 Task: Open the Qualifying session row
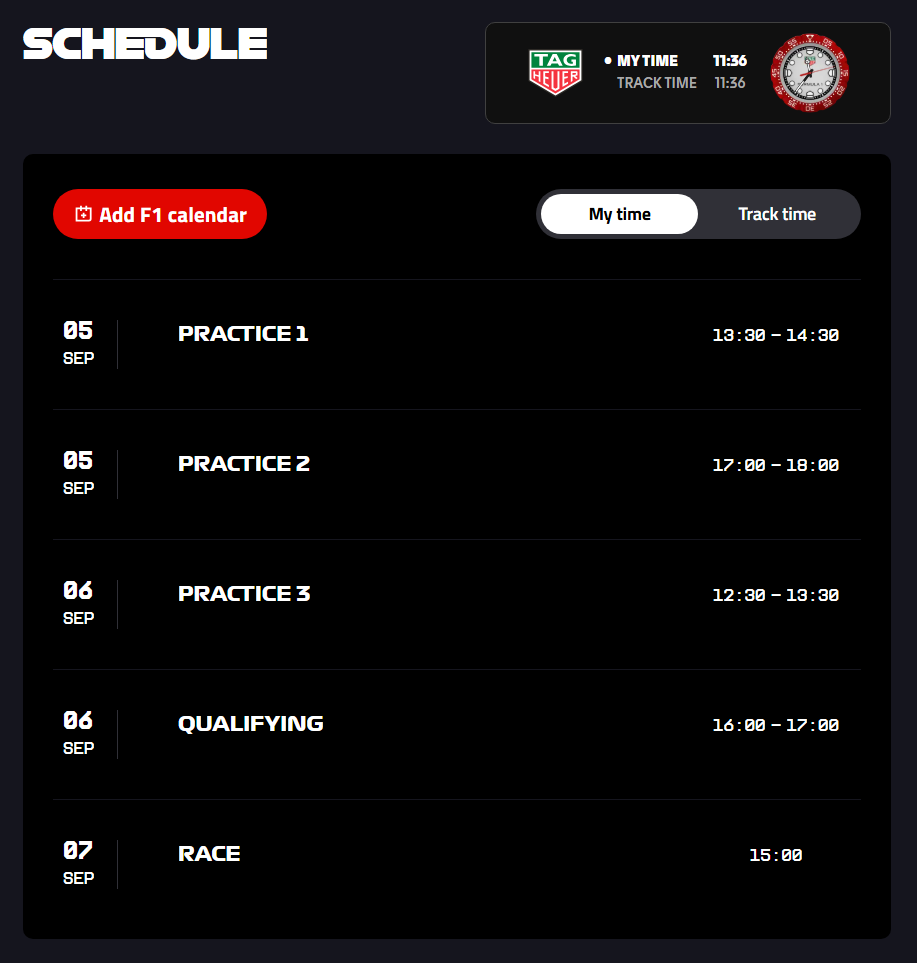tap(250, 724)
